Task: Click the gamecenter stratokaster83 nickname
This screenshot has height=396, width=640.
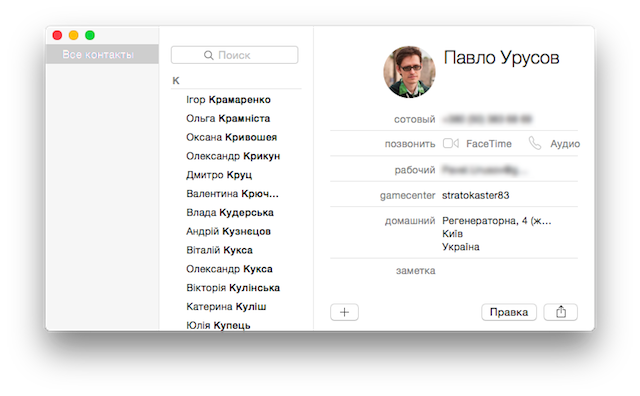Action: pyautogui.click(x=476, y=195)
